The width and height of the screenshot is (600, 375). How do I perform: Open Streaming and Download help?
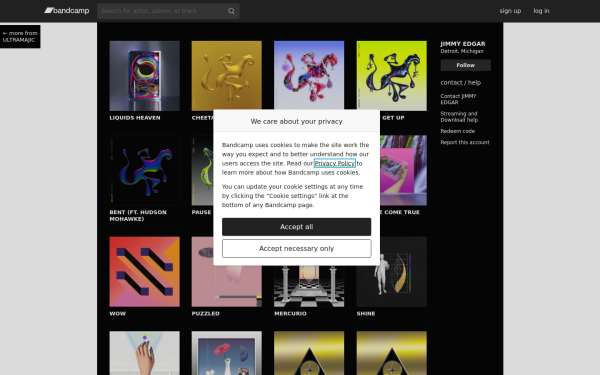(459, 117)
